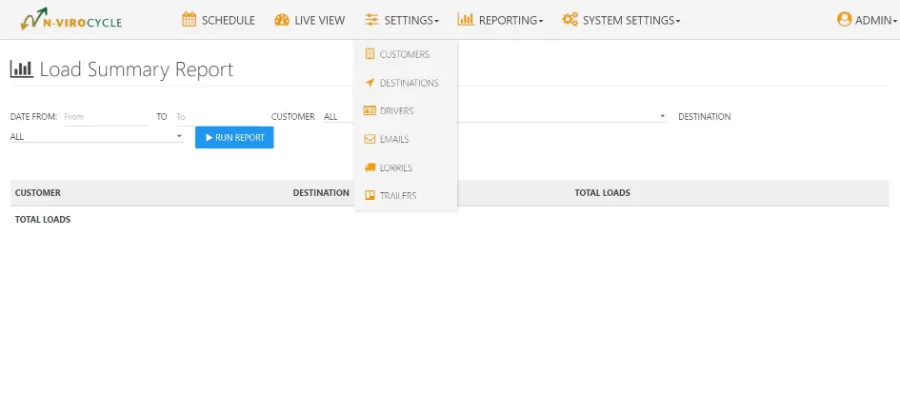Click the date To input field
The width and height of the screenshot is (900, 414).
tap(218, 117)
